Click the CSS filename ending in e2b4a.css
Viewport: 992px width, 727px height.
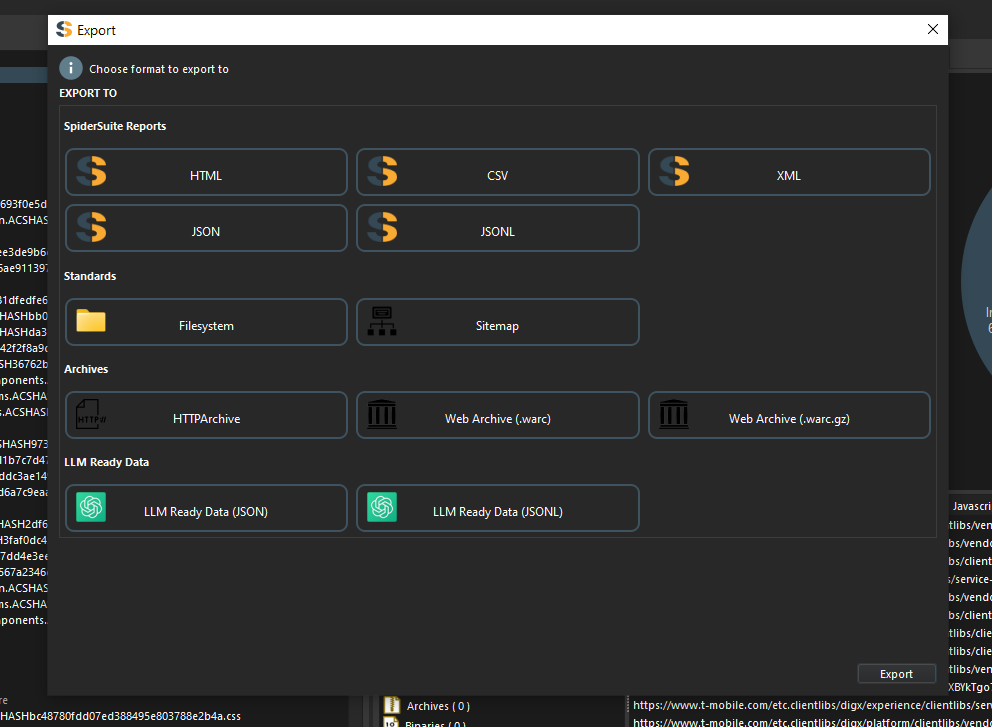point(120,716)
